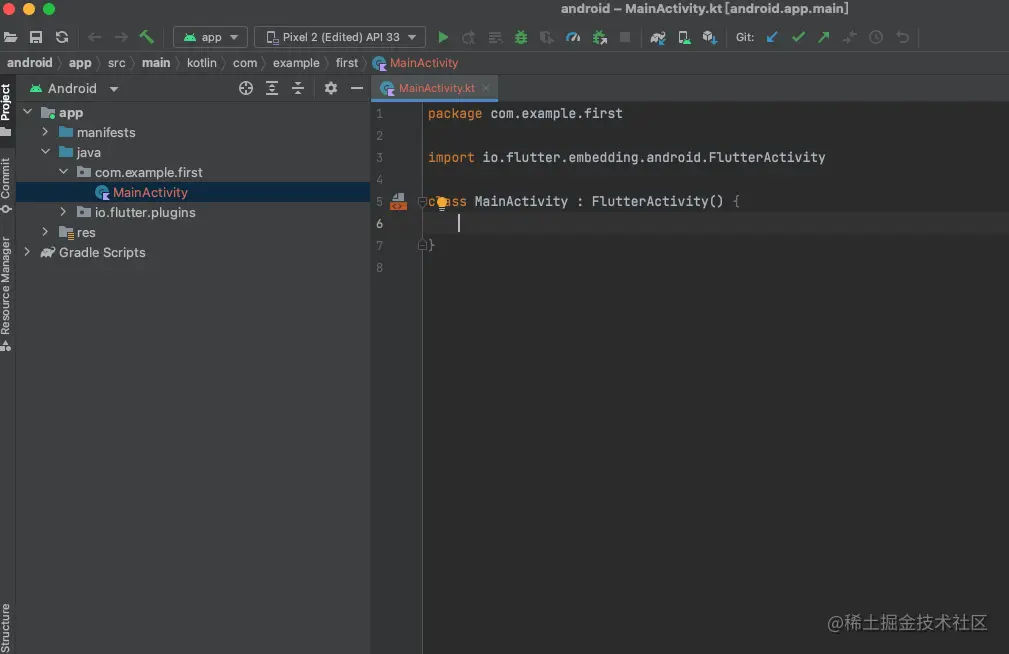Click the app breadcrumb

point(80,62)
